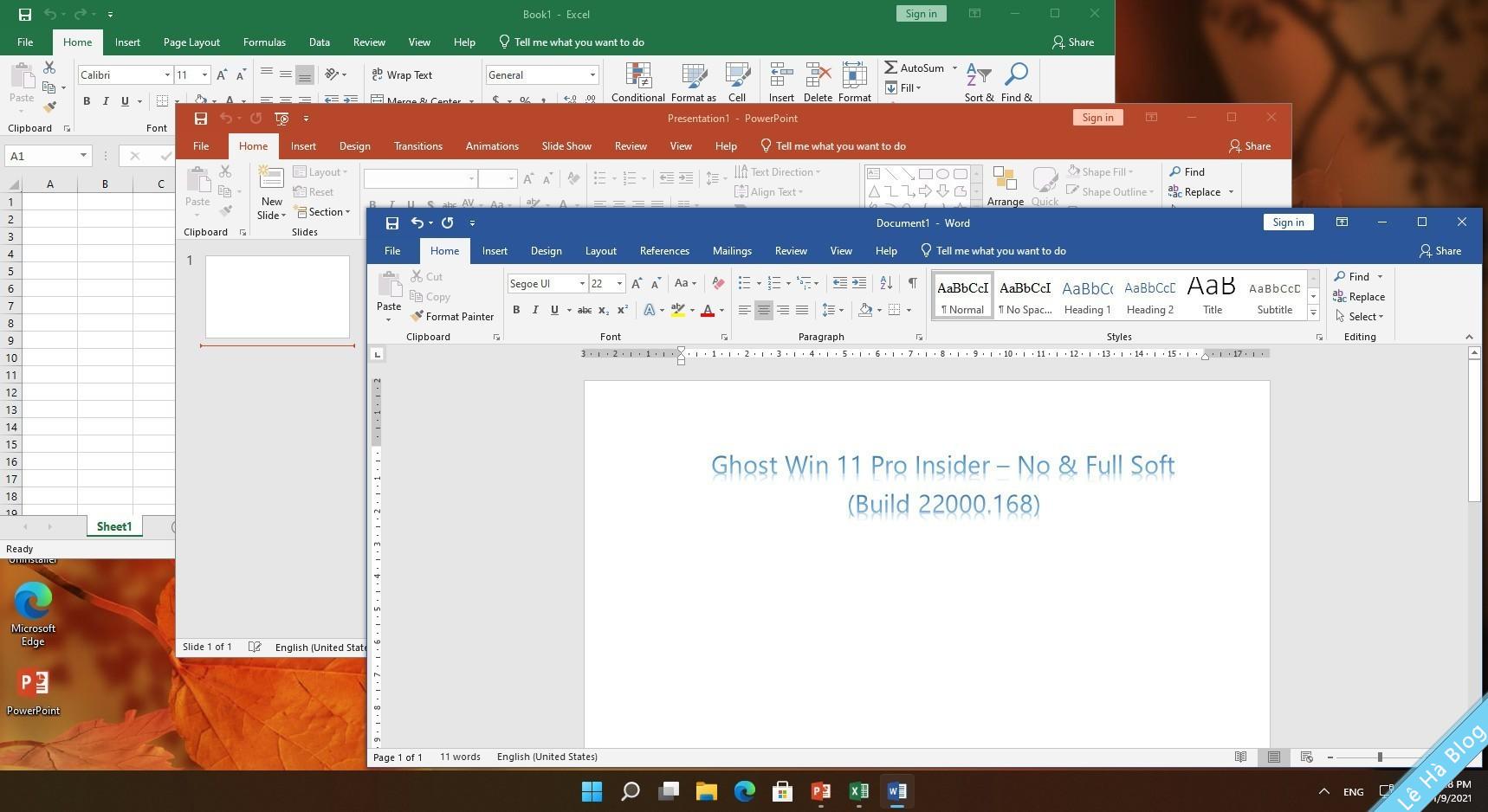
Task: Toggle Bold in Word ribbon
Action: coord(516,310)
